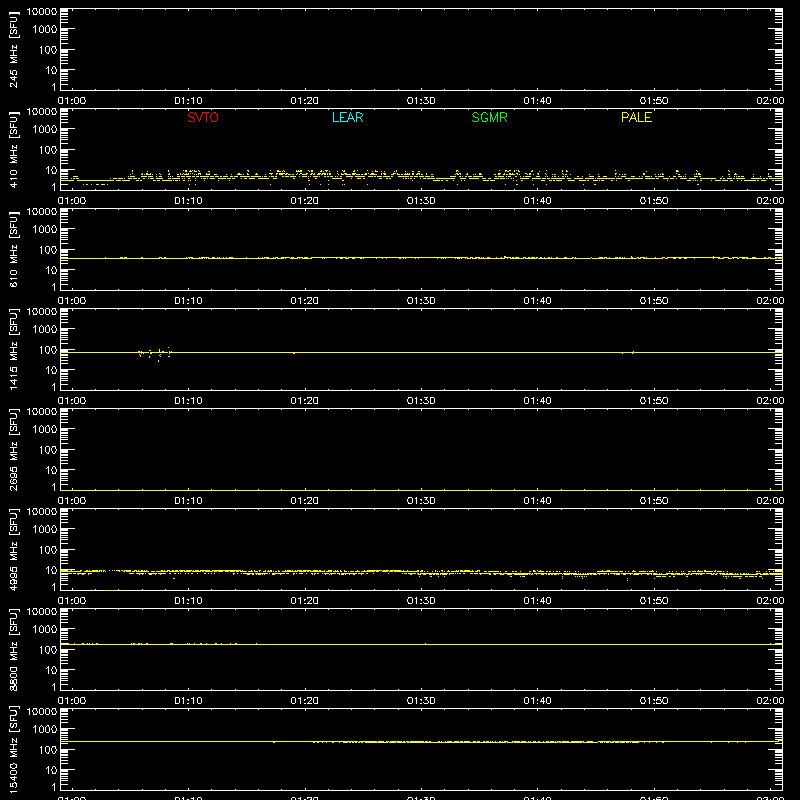Screen dimensions: 800x800
Task: Click the 01:30 time label below the 410 MHz plot
Action: pos(421,201)
